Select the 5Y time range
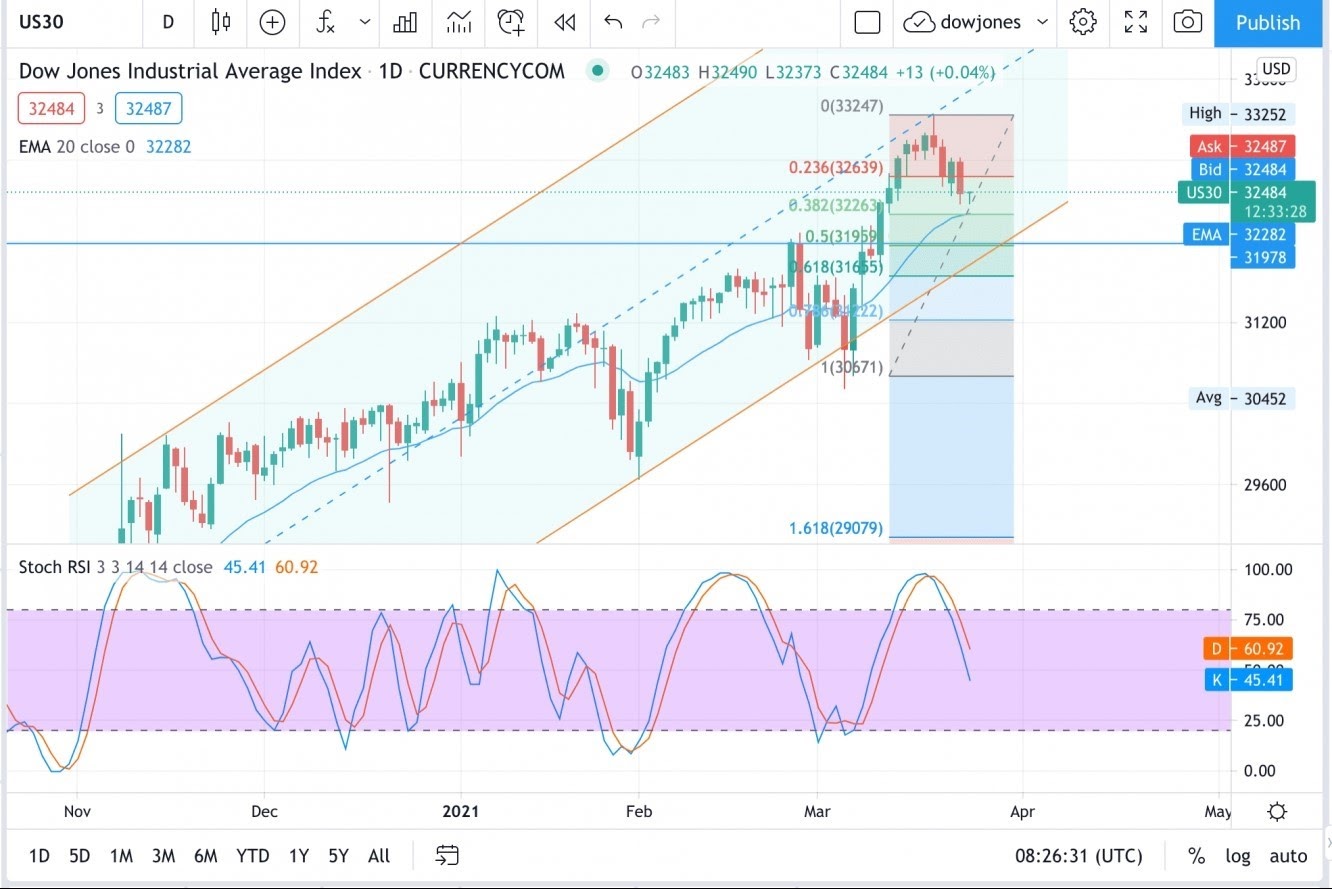Screen dimensions: 1332x889 click(x=339, y=856)
